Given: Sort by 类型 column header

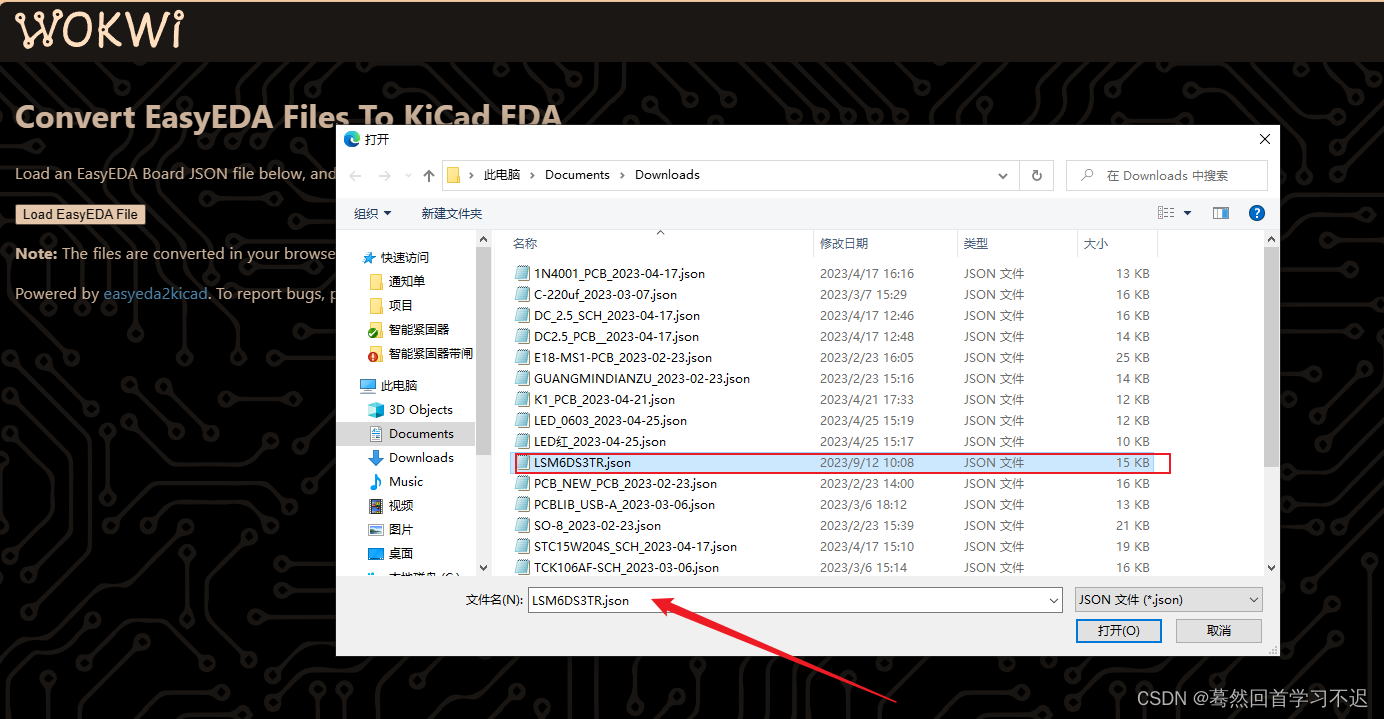Looking at the screenshot, I should (x=976, y=244).
